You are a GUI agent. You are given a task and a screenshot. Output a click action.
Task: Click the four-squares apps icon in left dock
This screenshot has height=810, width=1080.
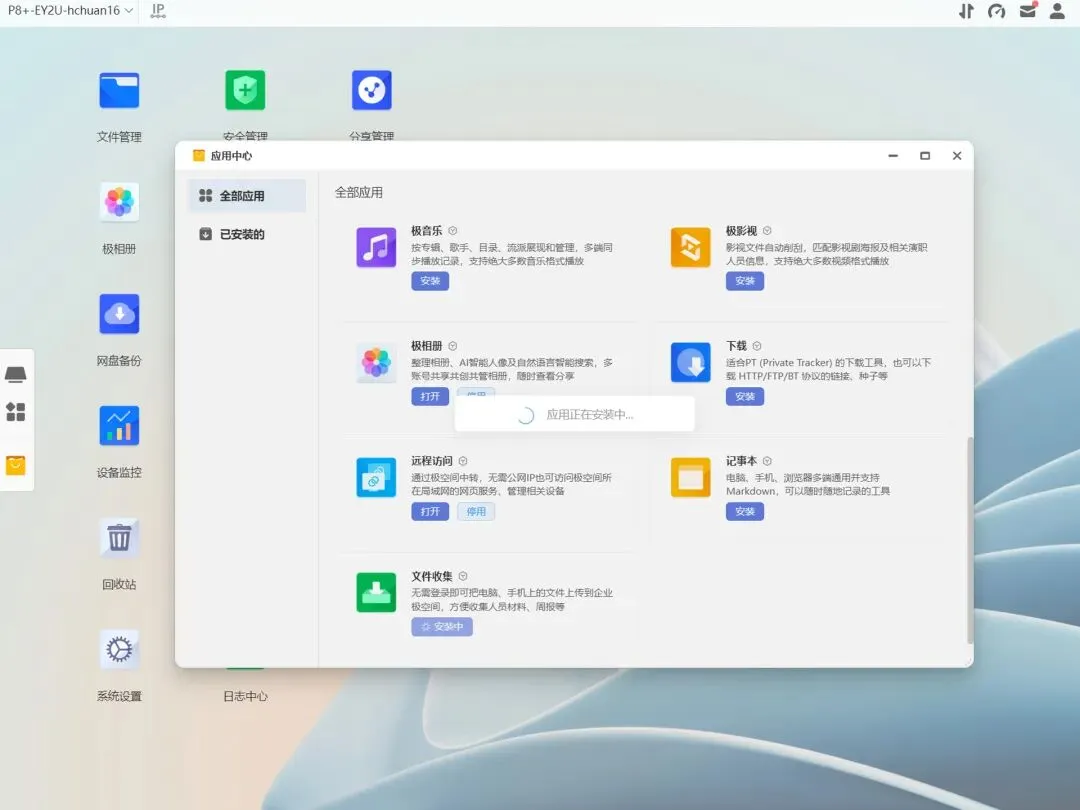click(x=15, y=412)
